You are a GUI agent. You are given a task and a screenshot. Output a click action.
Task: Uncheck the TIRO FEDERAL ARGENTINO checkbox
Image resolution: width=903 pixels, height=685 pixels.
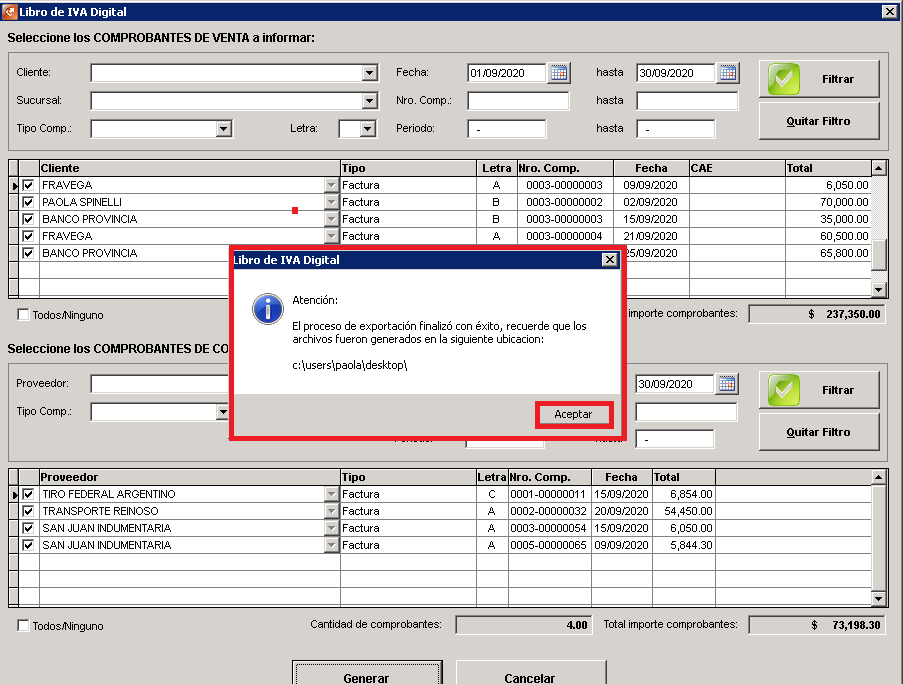click(x=28, y=494)
